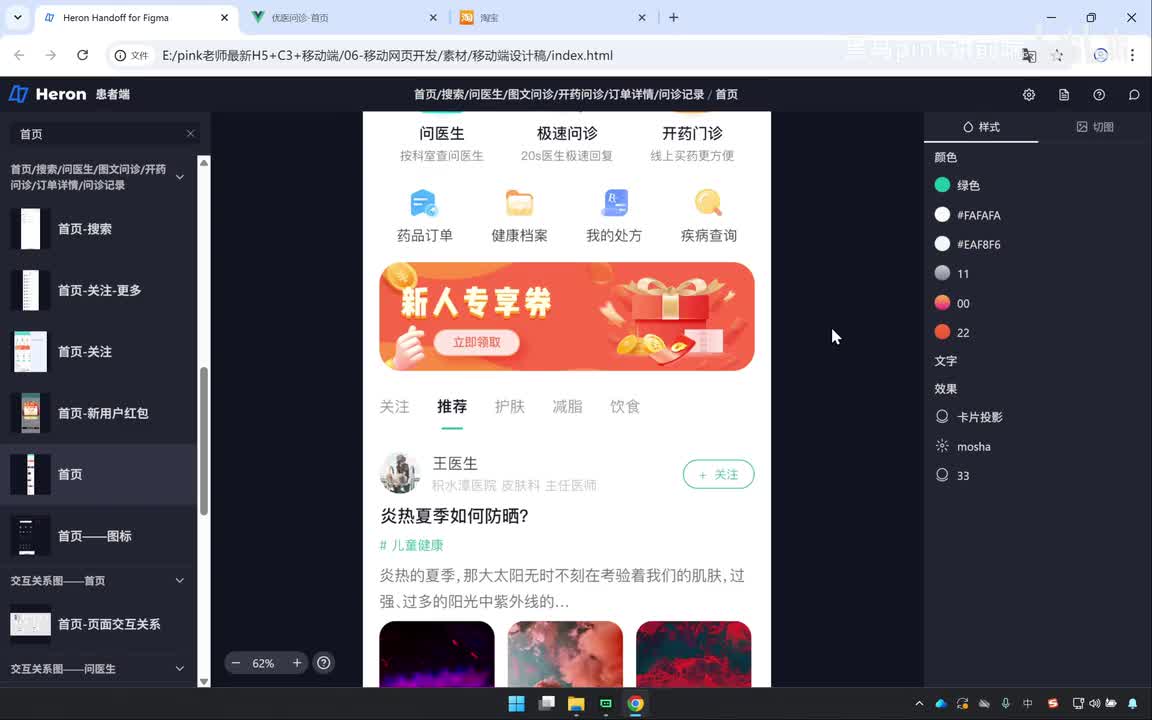The height and width of the screenshot is (720, 1152).
Task: Switch to the 优医问诊-首页 browser tab
Action: point(343,18)
